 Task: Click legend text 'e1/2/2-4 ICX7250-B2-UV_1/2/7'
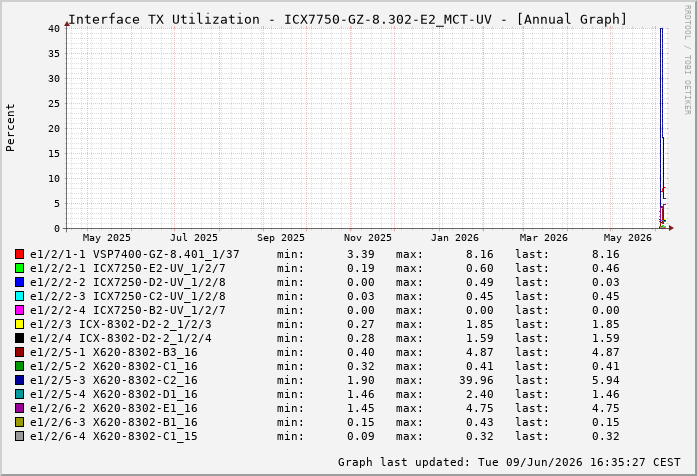click(x=128, y=310)
